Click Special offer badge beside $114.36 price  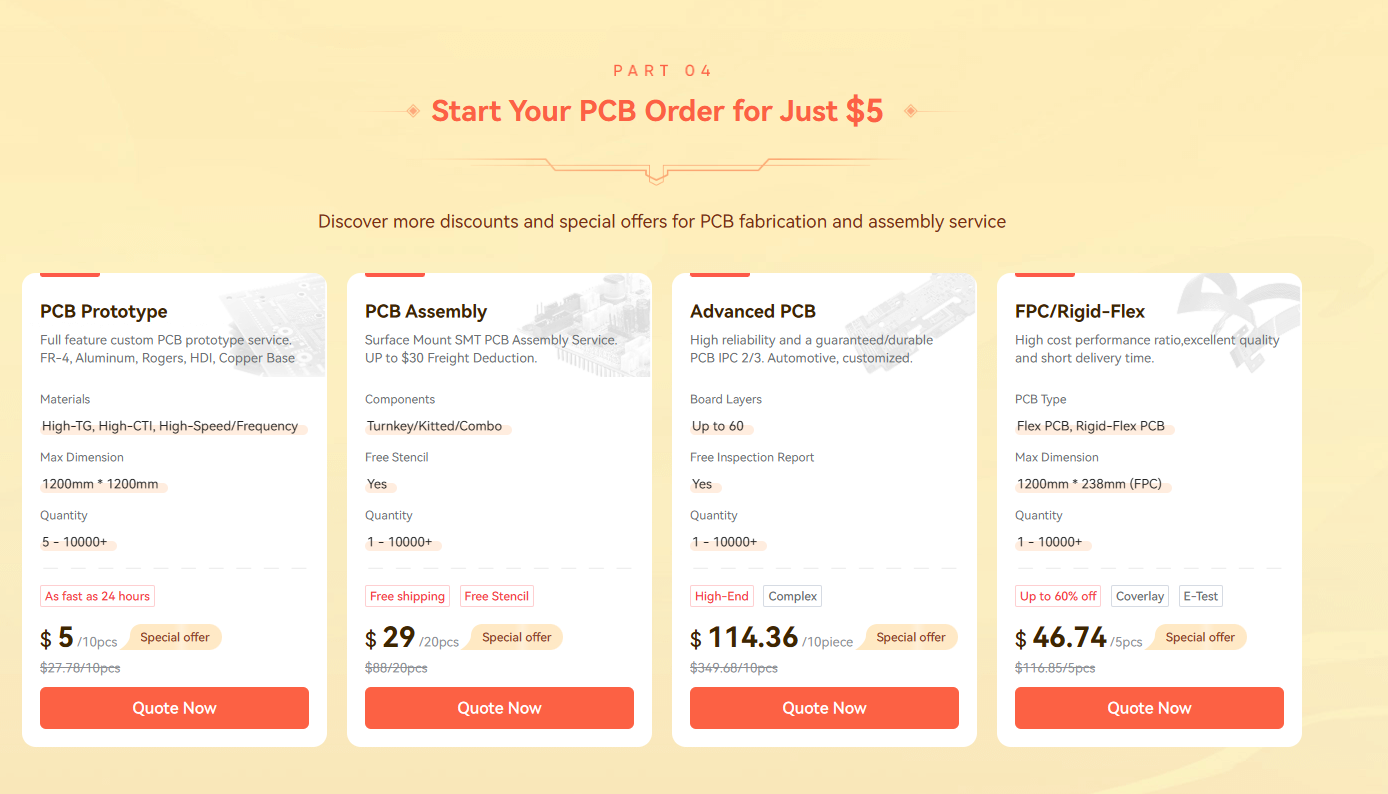point(910,637)
